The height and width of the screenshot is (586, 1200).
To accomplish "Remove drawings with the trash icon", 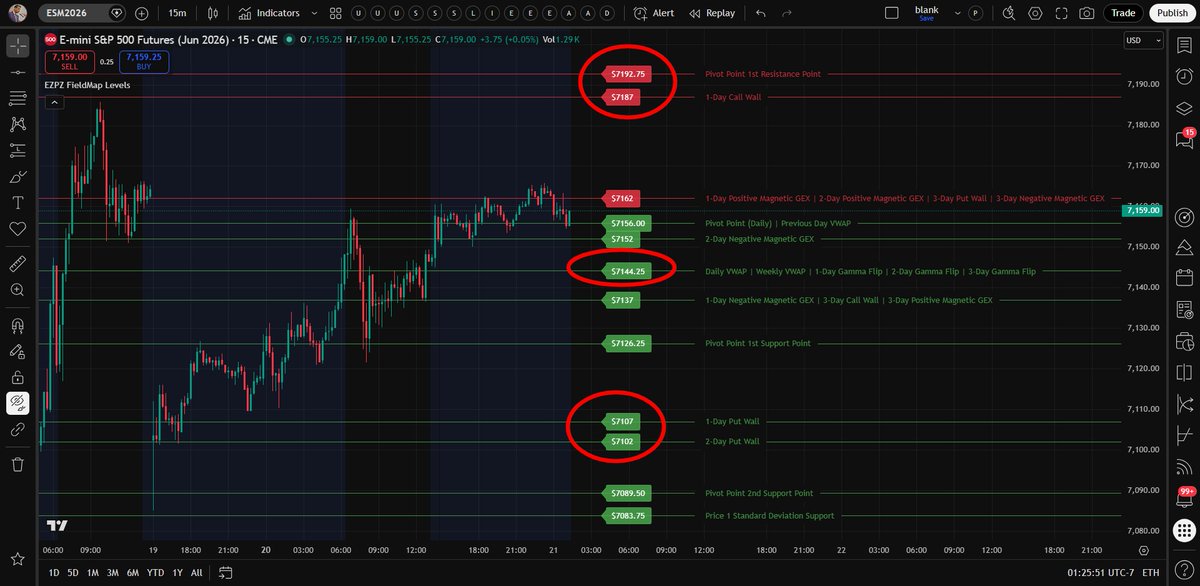I will (x=17, y=464).
